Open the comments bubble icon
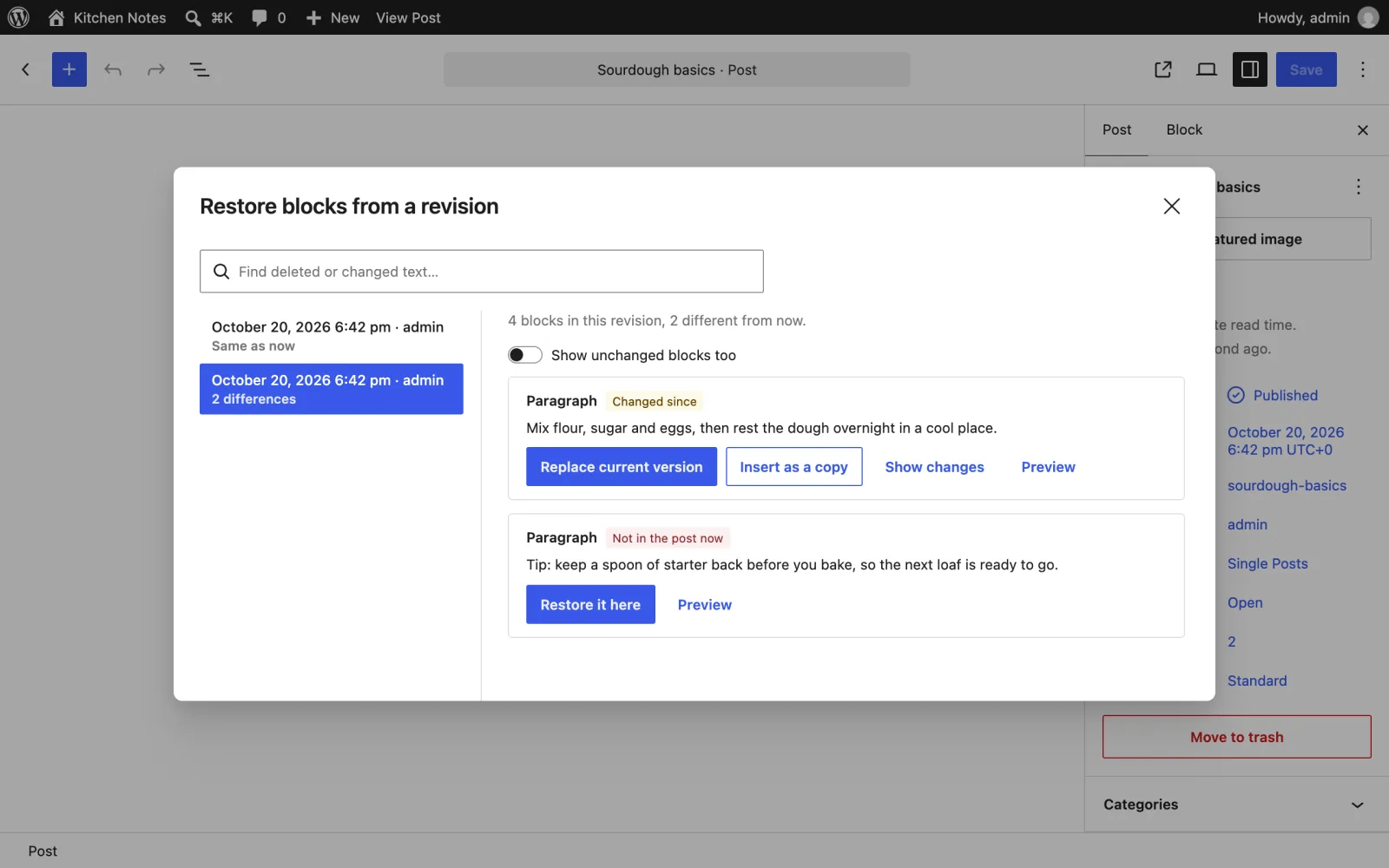This screenshot has width=1389, height=868. 260,17
